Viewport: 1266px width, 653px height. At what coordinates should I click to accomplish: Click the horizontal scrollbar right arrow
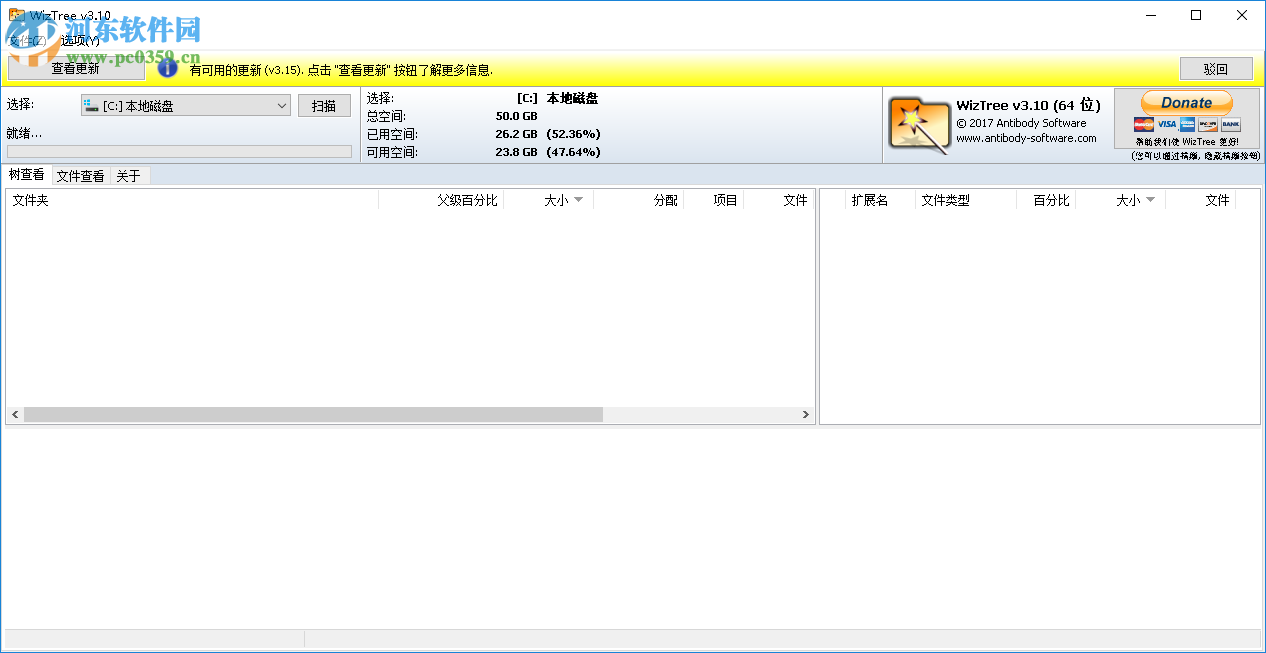pos(806,414)
